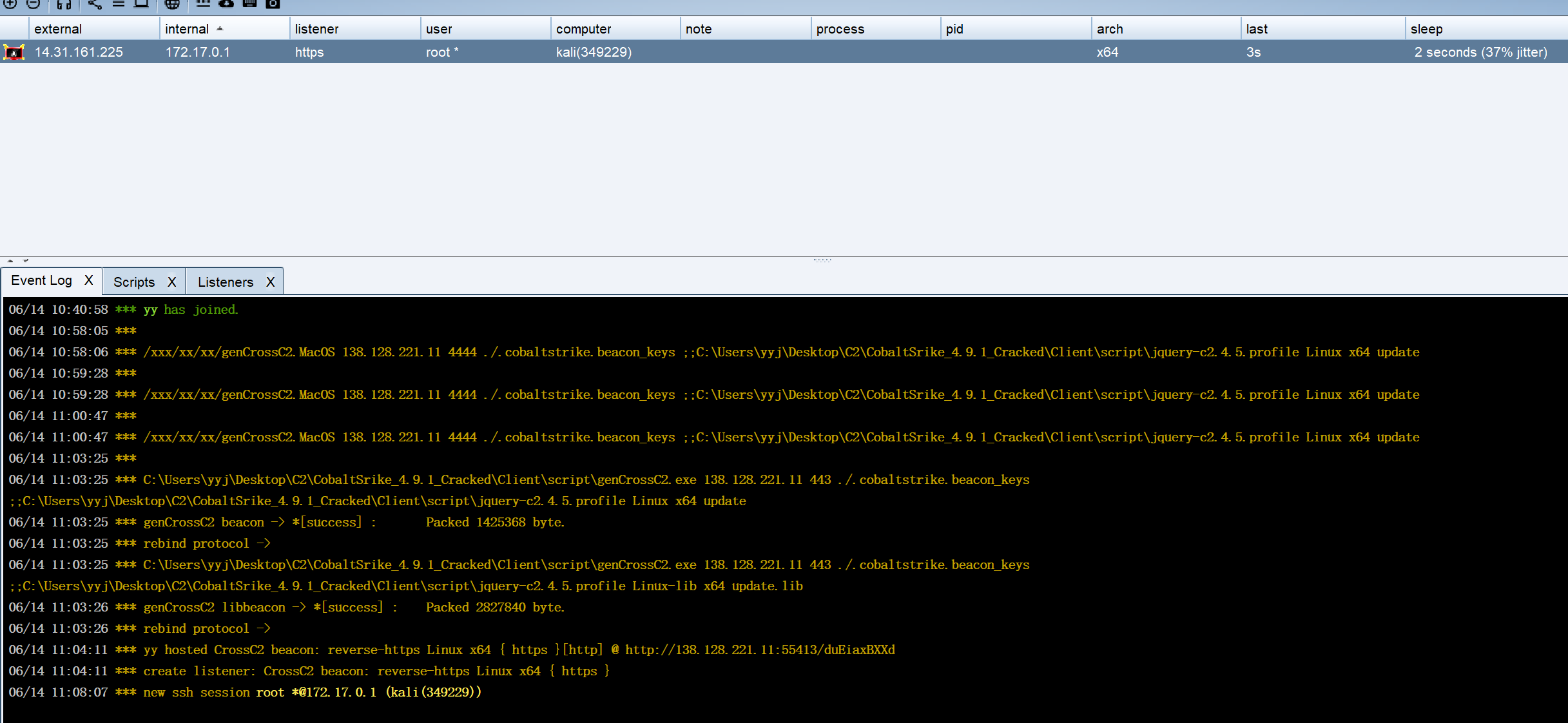Image resolution: width=1568 pixels, height=723 pixels.
Task: Click the keyboard icon right of the cloud icon
Action: coord(250,4)
